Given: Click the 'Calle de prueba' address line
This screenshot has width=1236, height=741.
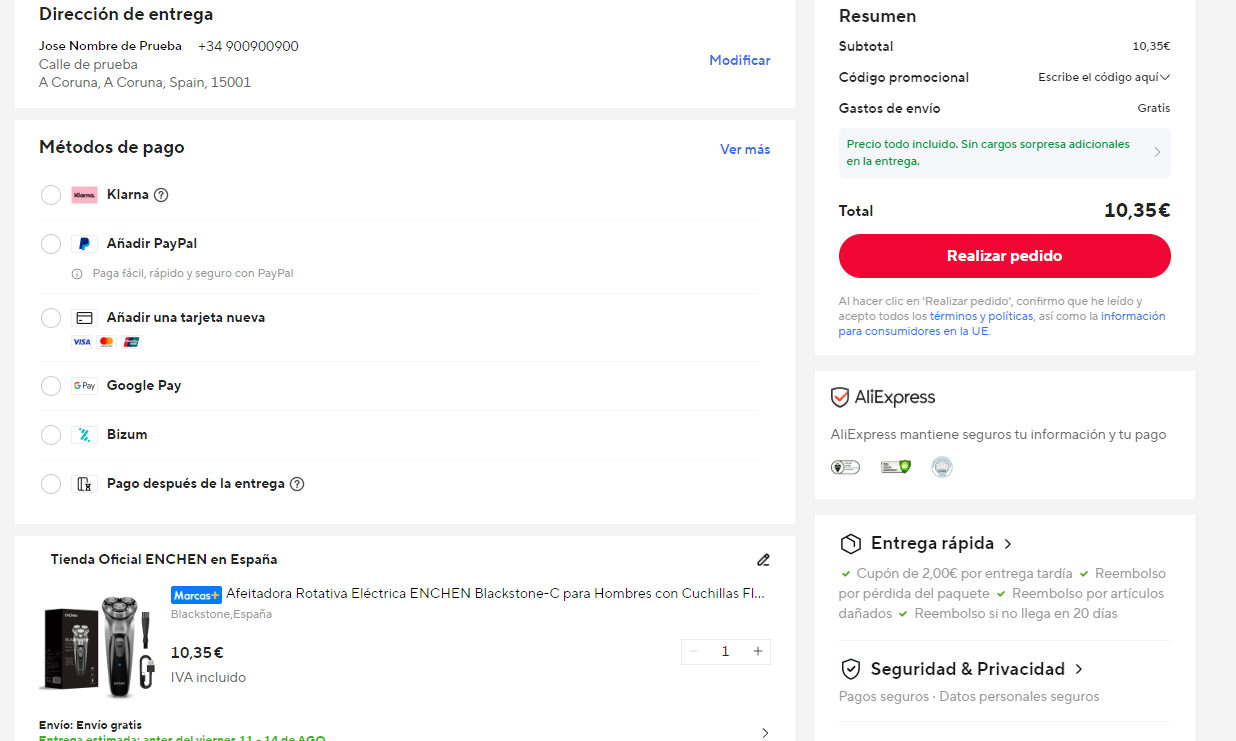Looking at the screenshot, I should [88, 65].
